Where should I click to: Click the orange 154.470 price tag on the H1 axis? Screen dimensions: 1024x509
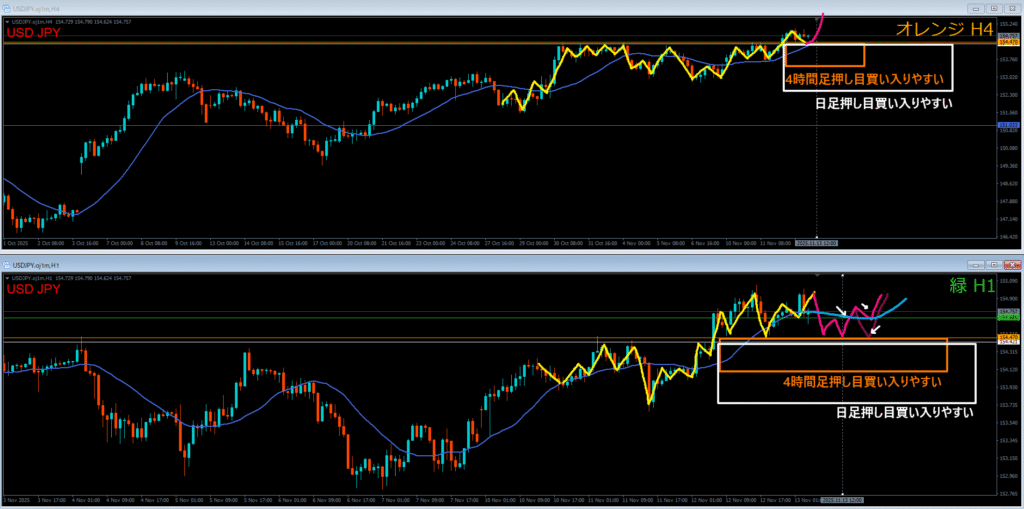[x=1008, y=337]
